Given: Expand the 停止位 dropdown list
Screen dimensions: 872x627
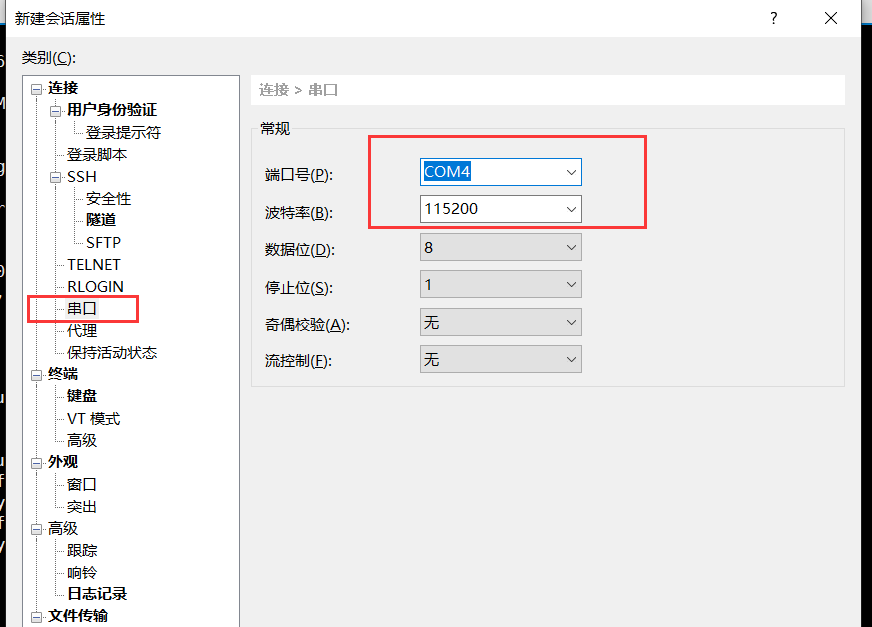Looking at the screenshot, I should click(x=571, y=285).
